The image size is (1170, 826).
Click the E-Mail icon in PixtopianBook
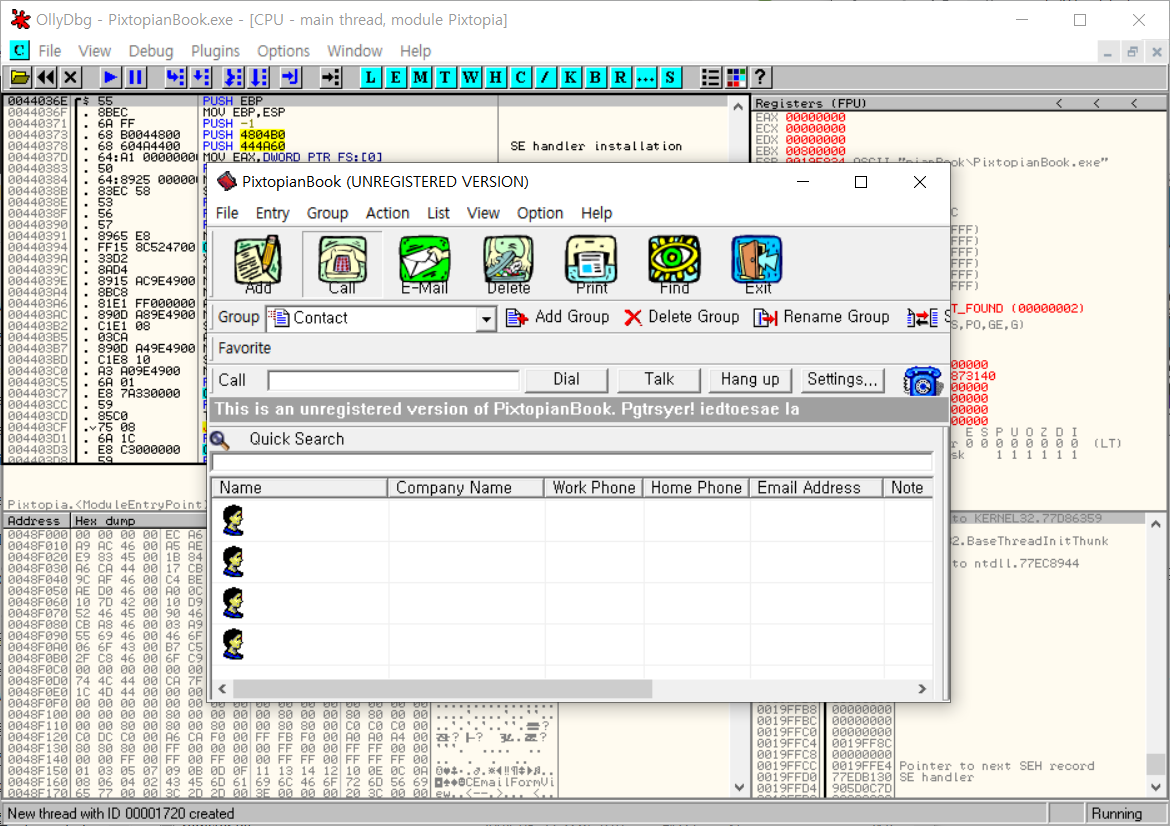click(x=425, y=264)
